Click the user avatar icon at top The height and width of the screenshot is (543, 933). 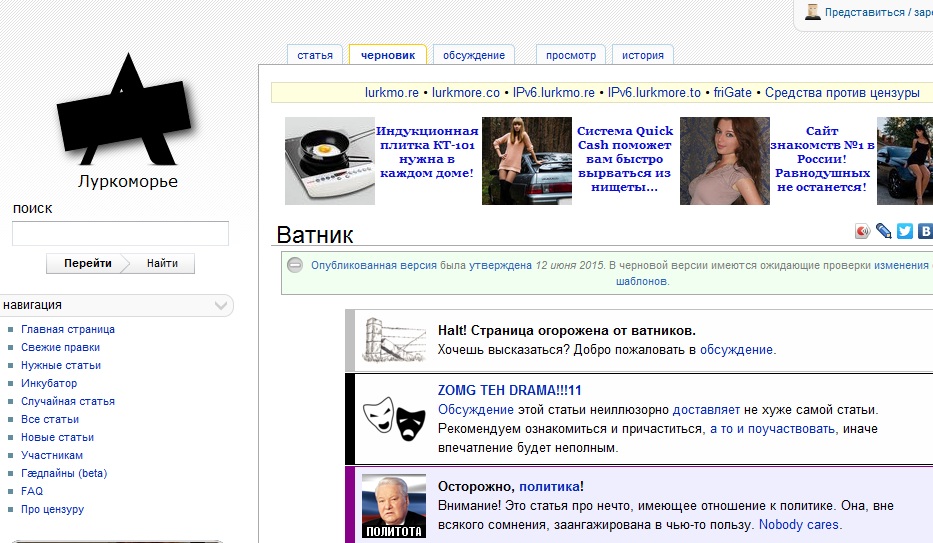point(813,12)
